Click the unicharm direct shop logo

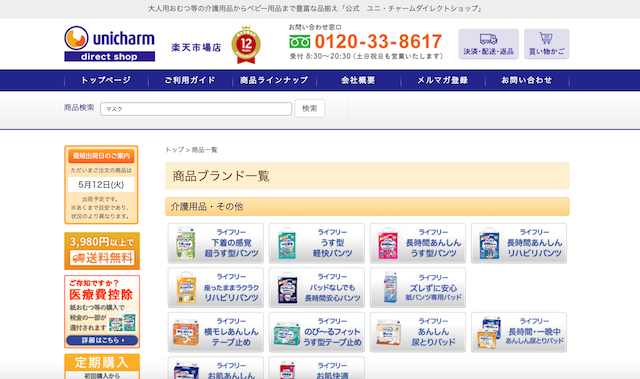click(109, 44)
